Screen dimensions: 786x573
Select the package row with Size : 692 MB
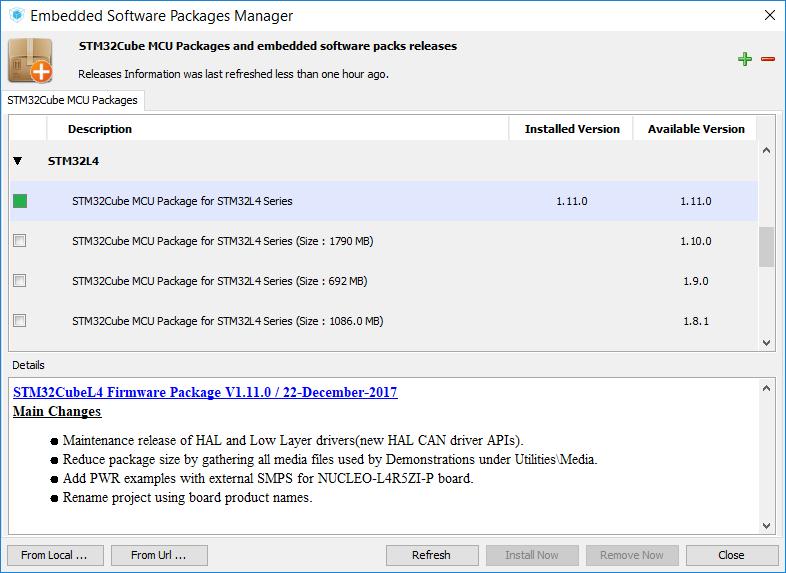coord(383,281)
